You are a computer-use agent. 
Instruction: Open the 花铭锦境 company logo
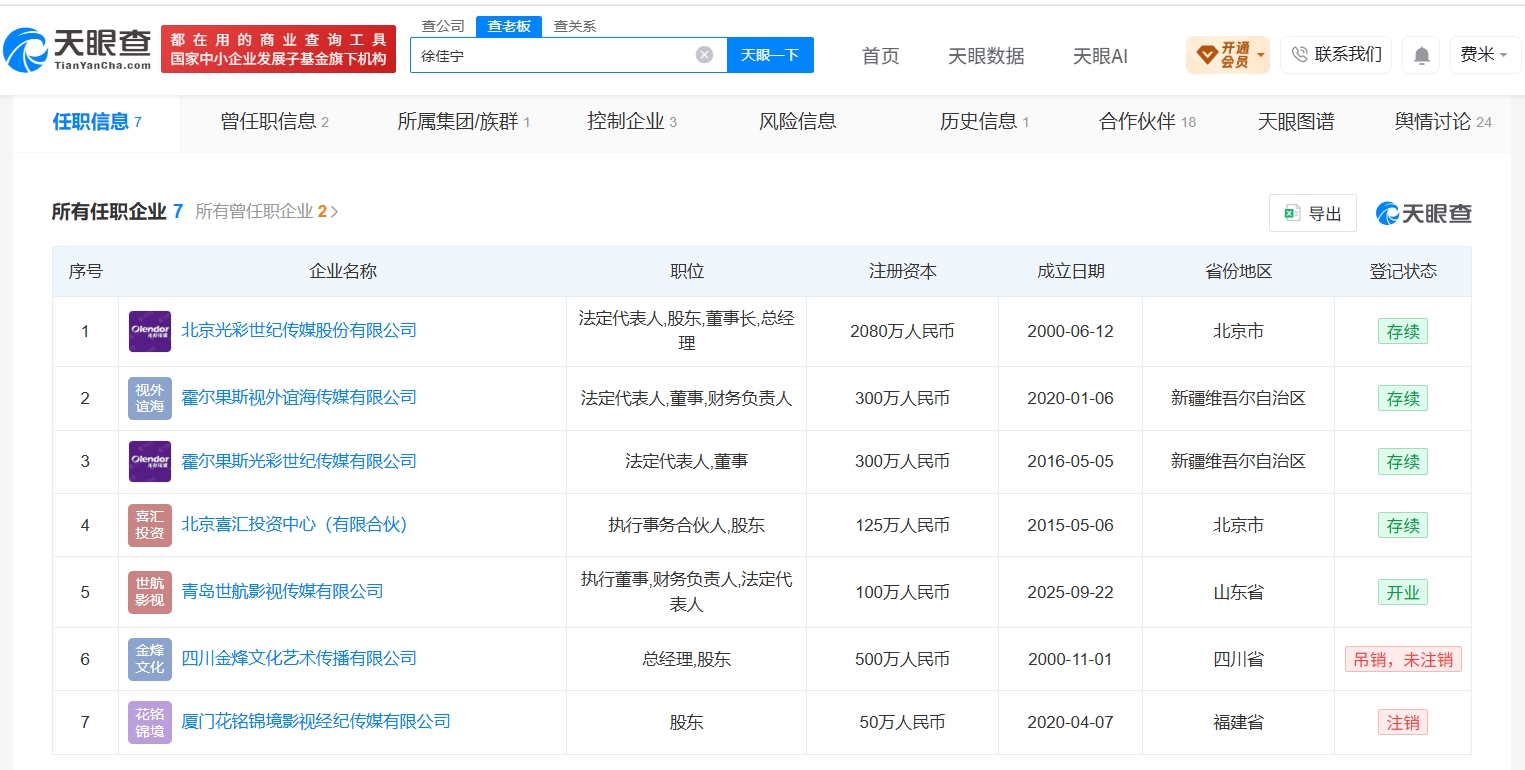150,722
